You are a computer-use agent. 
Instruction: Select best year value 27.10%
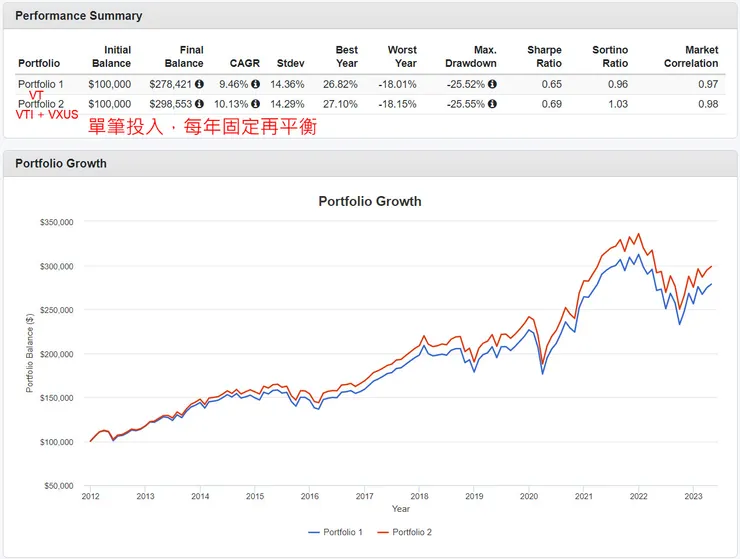pyautogui.click(x=340, y=104)
